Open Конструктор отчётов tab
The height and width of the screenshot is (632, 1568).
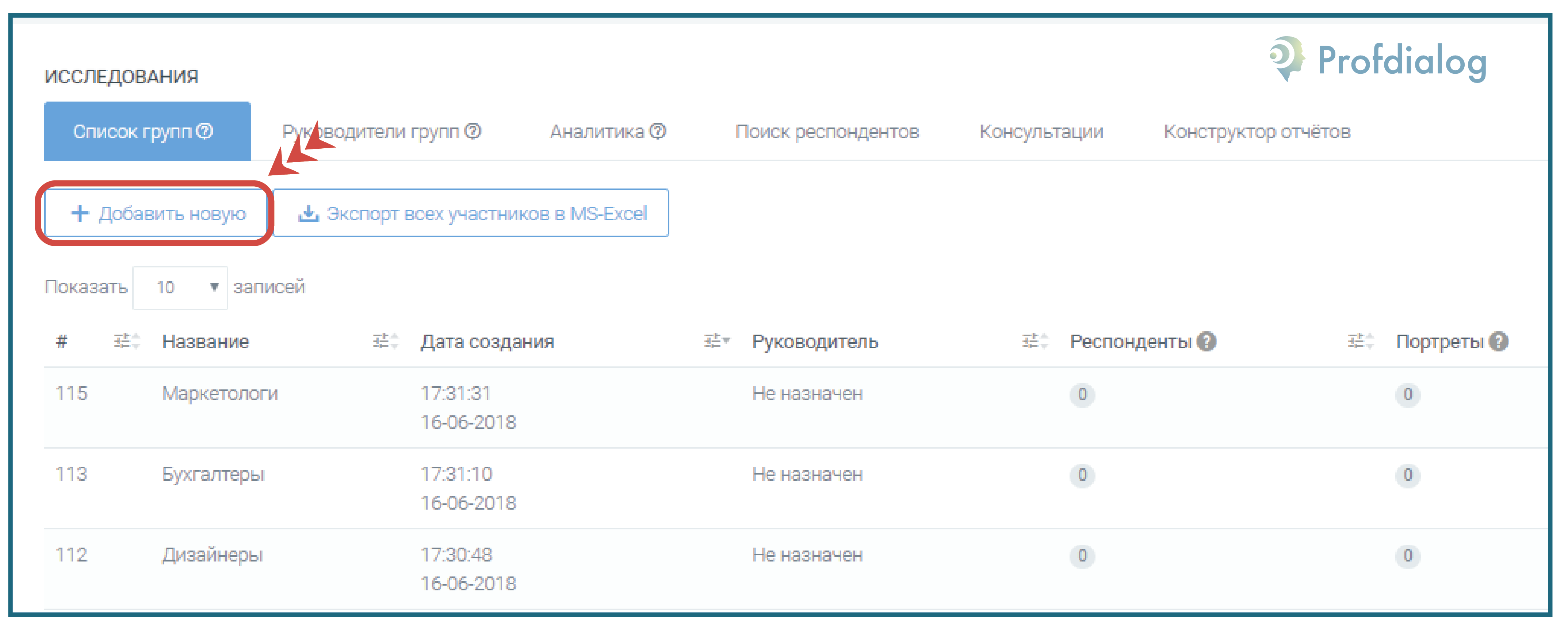pos(1257,132)
